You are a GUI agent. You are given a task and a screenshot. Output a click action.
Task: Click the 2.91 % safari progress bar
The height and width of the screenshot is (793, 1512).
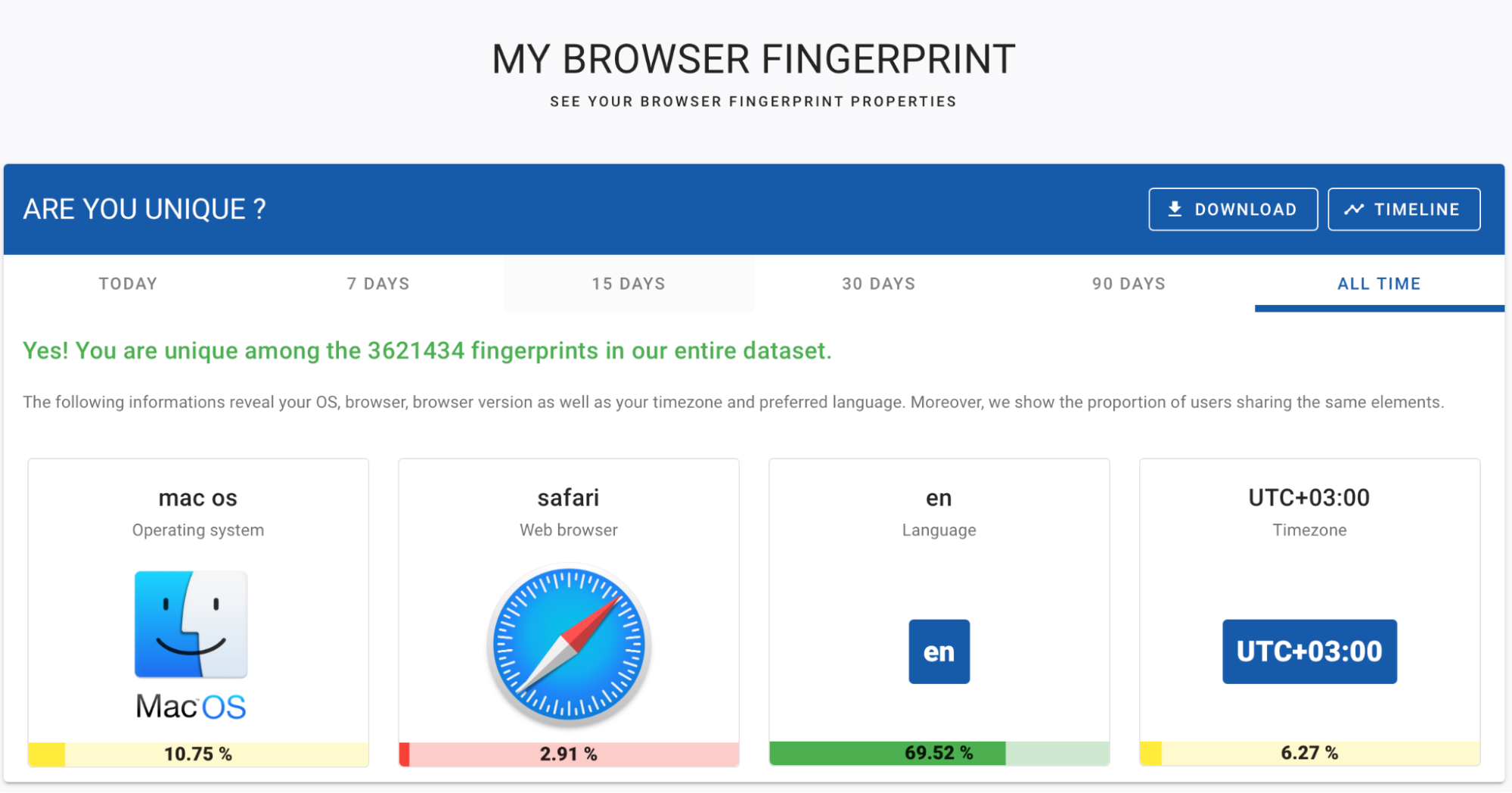point(569,754)
